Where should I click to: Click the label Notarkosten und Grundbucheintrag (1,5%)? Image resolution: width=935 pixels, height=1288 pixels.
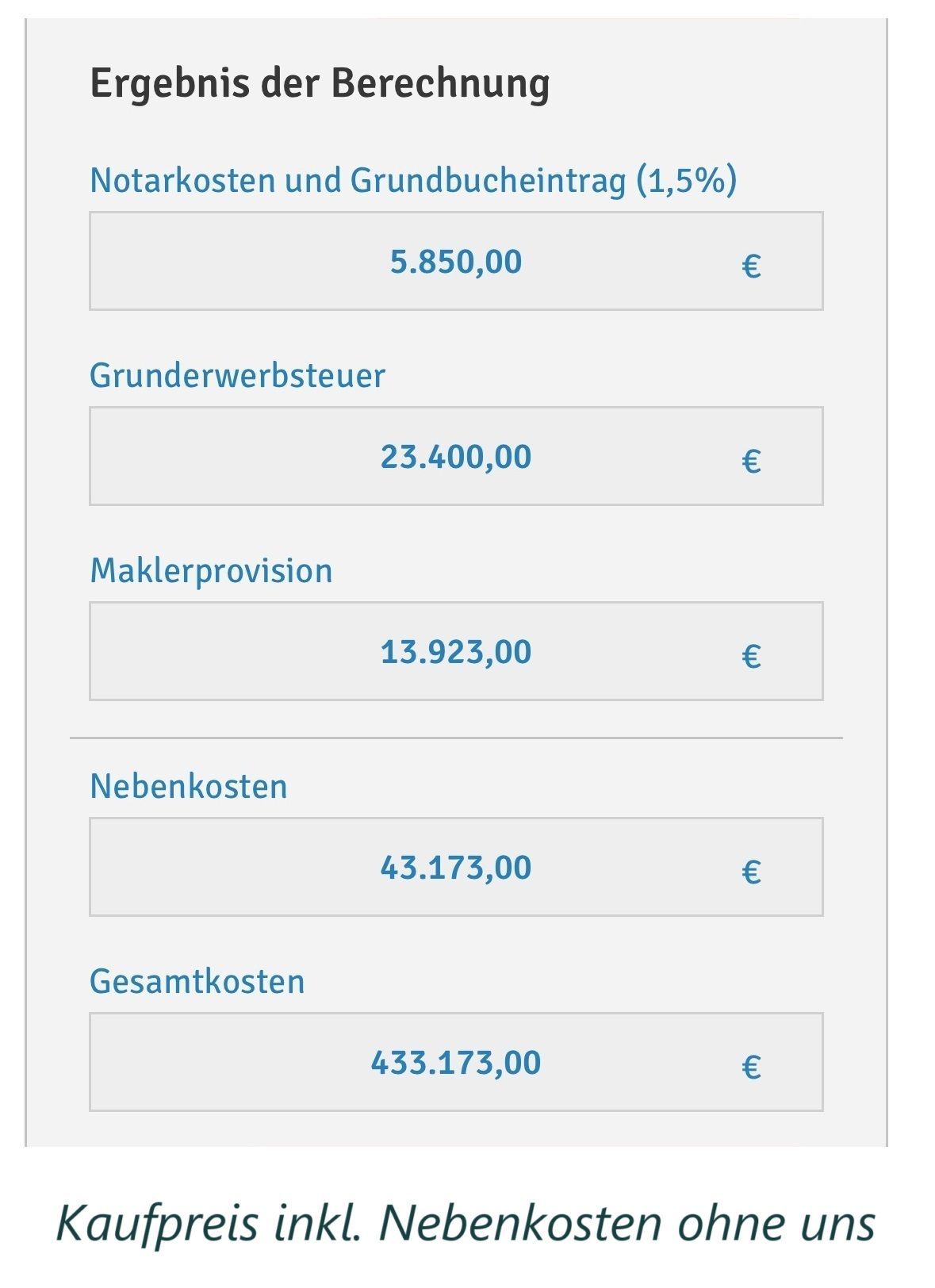click(x=413, y=181)
